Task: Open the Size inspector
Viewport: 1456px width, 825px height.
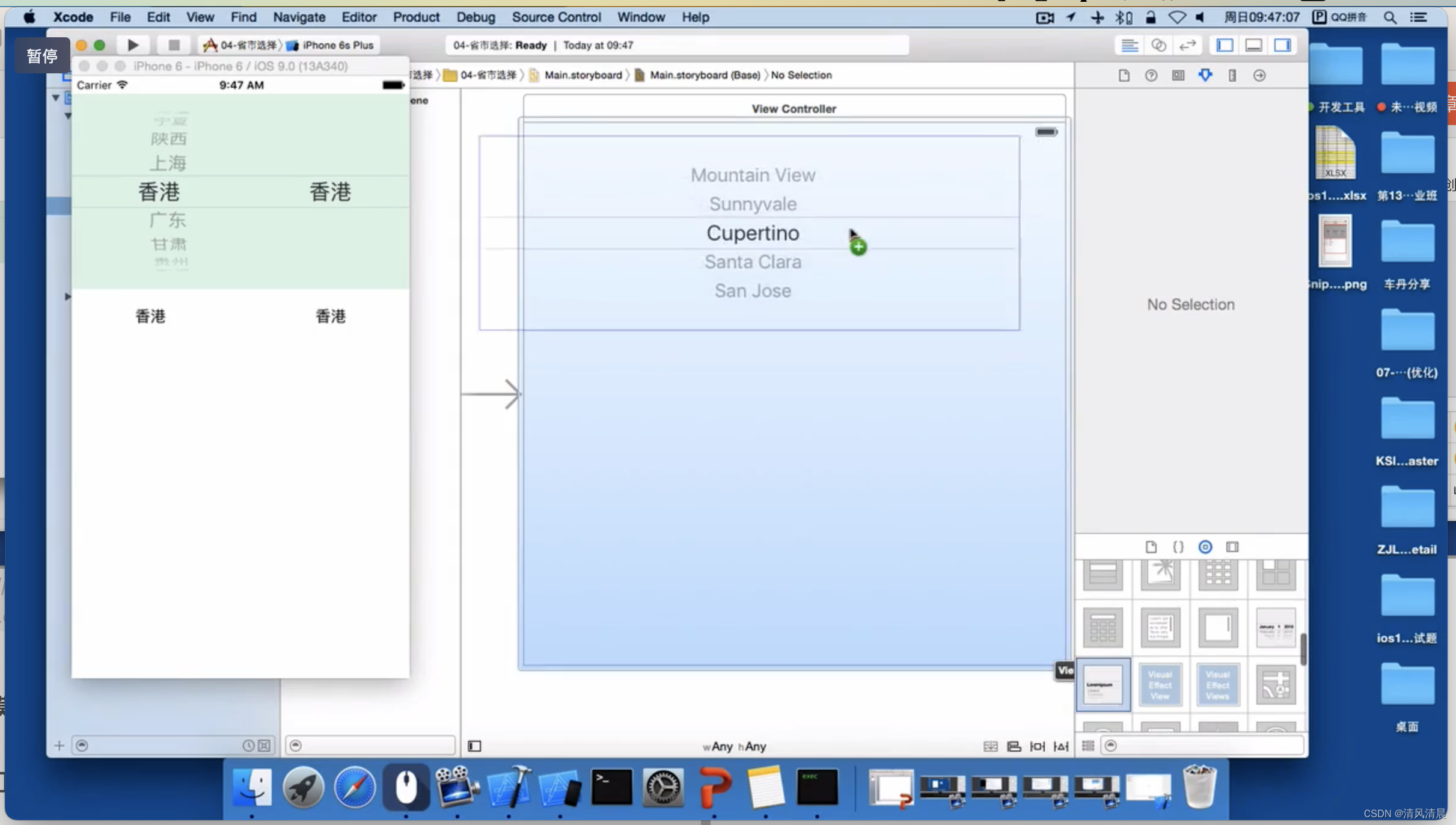Action: pos(1232,75)
